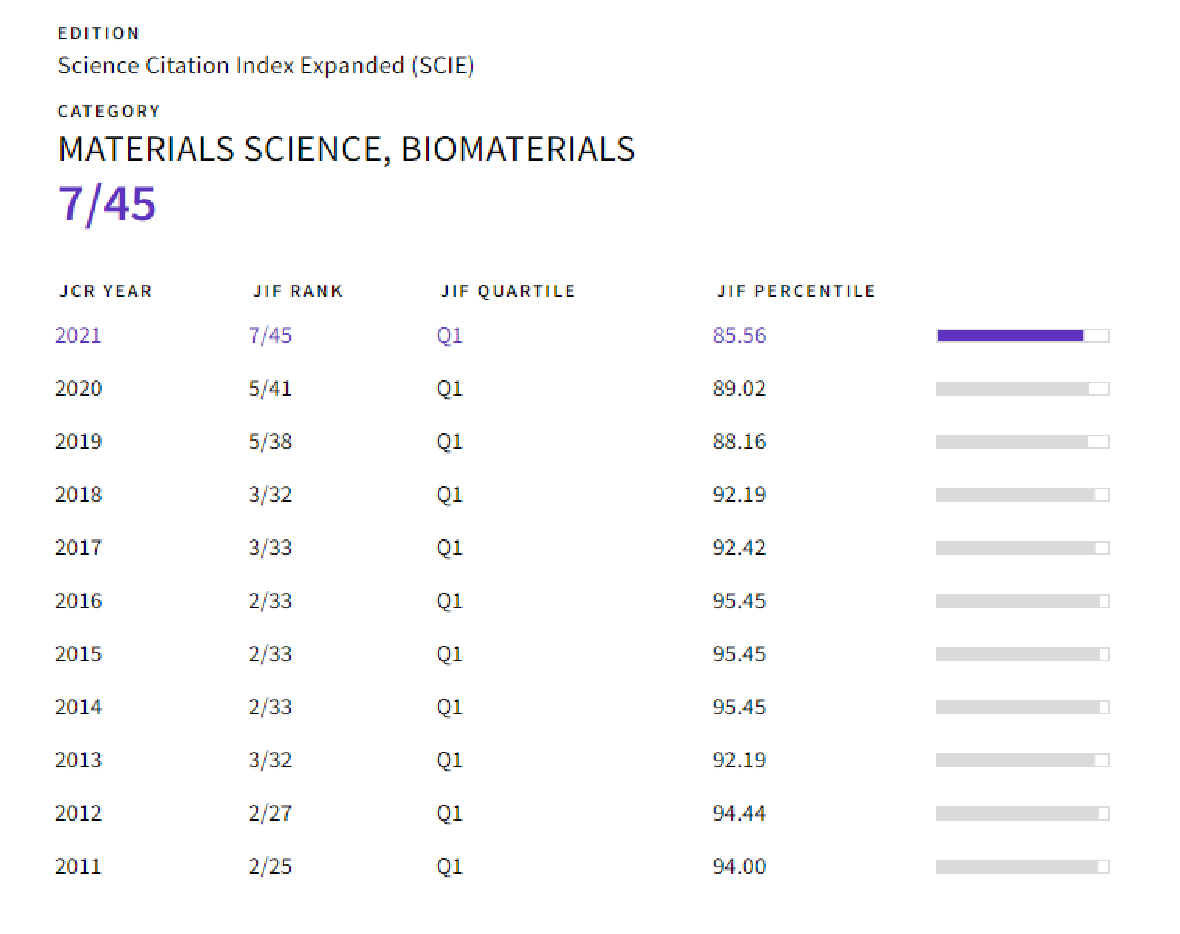Click the 2020 percentile progress bar
Image resolution: width=1180 pixels, height=934 pixels.
tap(1022, 389)
